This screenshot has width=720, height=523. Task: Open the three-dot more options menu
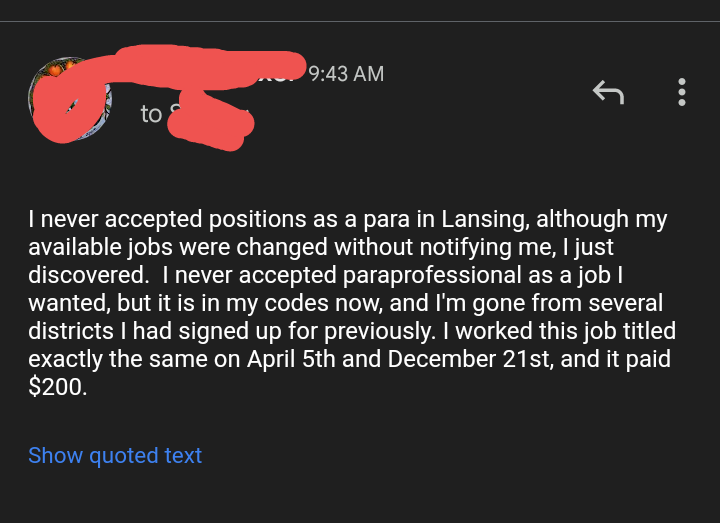pos(682,92)
